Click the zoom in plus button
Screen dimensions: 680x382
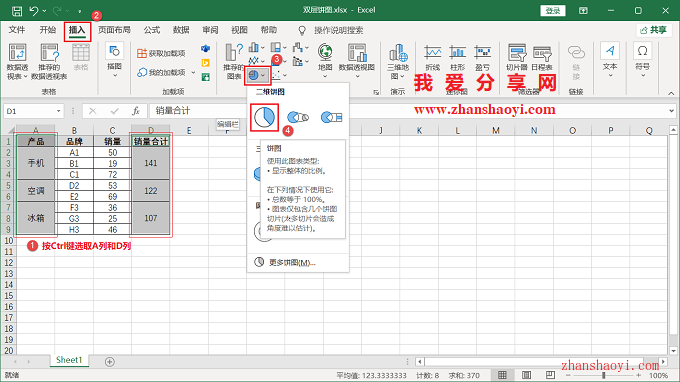click(638, 375)
